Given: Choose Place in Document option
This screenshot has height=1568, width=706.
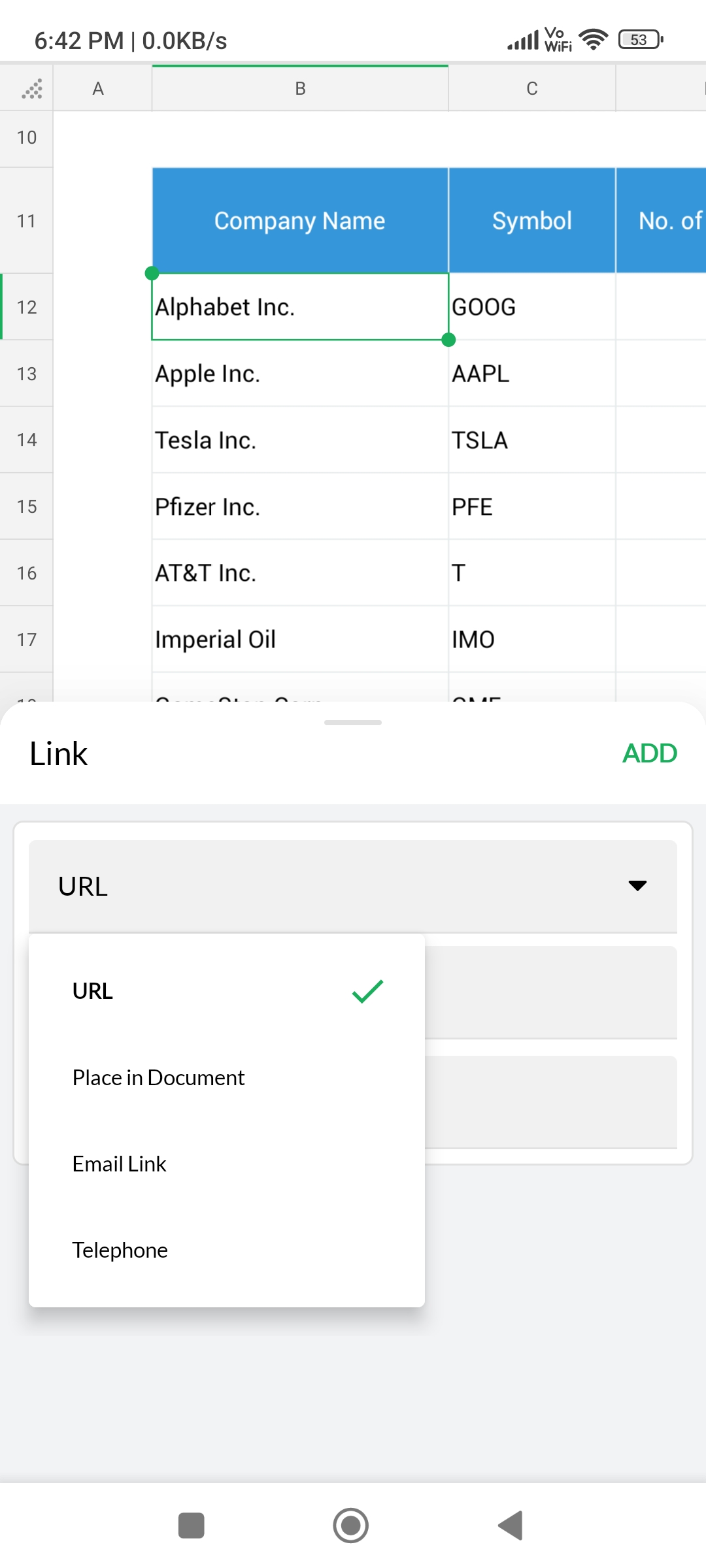Looking at the screenshot, I should [x=158, y=1077].
